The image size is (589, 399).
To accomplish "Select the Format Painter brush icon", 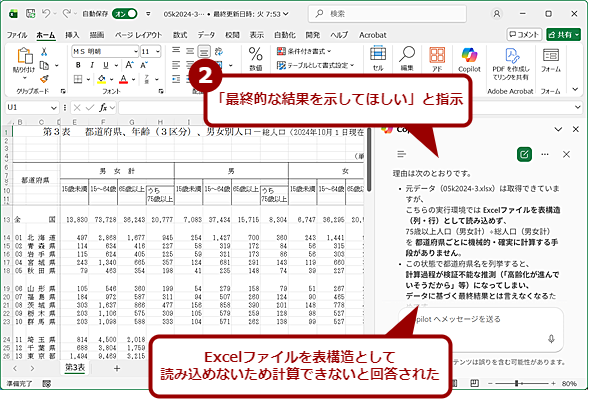I will point(44,79).
